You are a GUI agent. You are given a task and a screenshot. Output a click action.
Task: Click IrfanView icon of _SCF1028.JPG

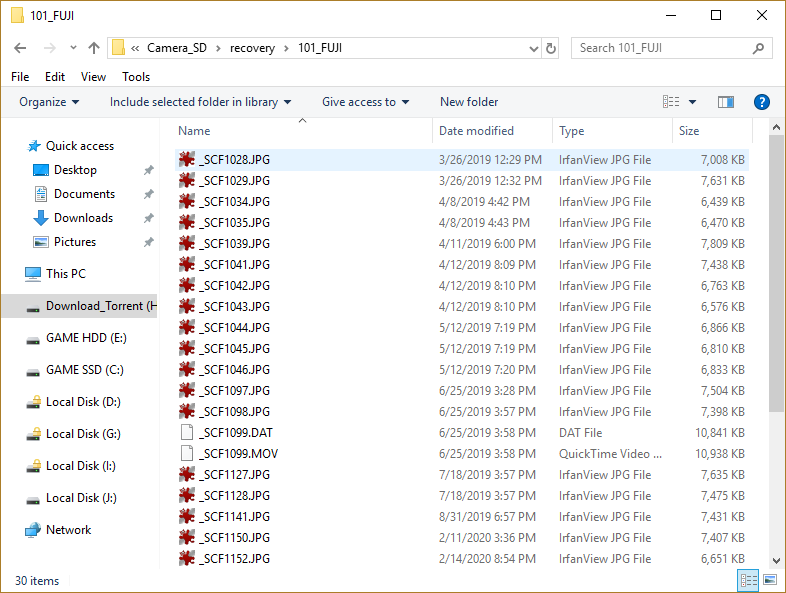point(187,159)
